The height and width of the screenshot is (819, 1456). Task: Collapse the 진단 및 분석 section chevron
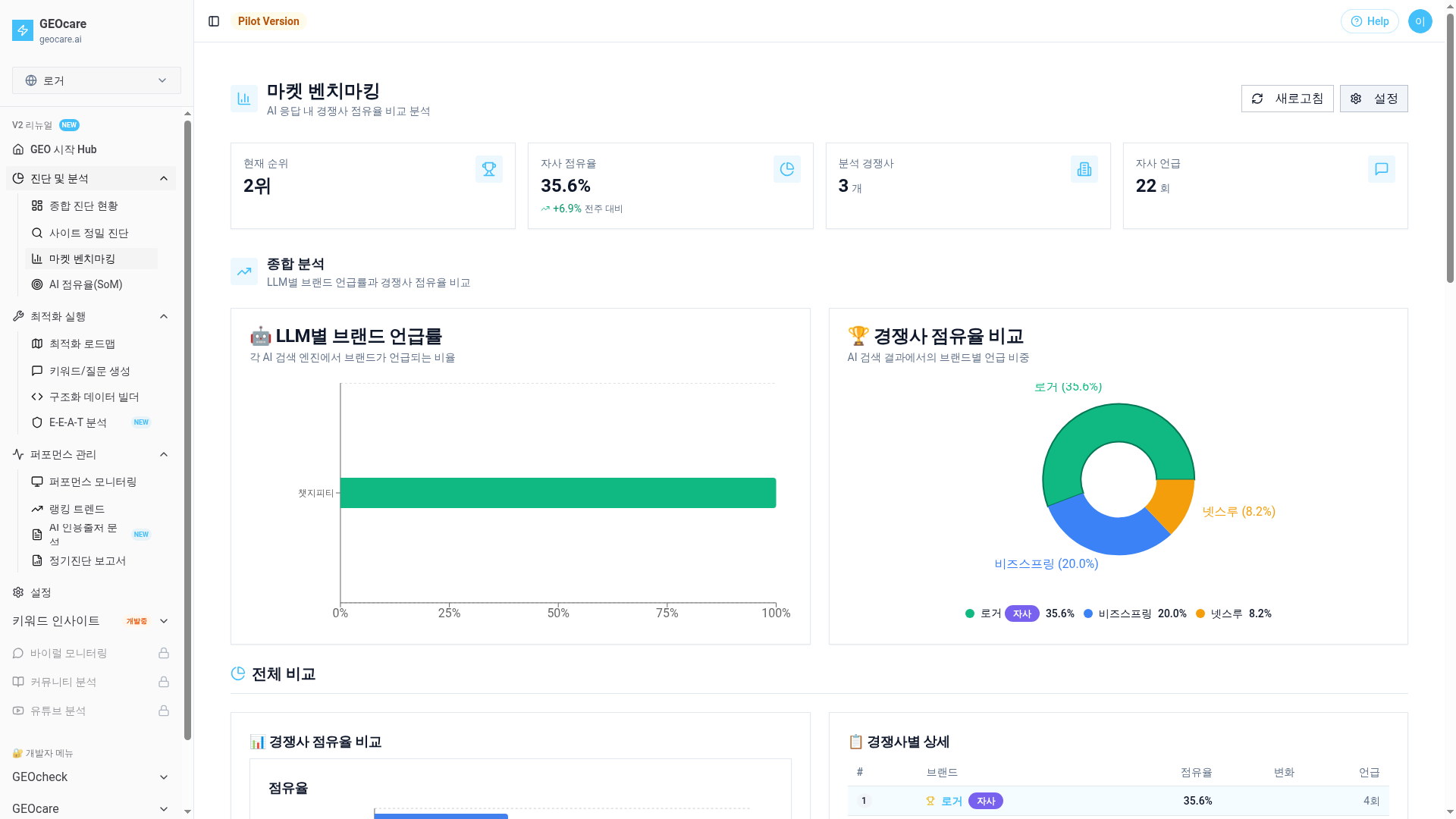164,178
